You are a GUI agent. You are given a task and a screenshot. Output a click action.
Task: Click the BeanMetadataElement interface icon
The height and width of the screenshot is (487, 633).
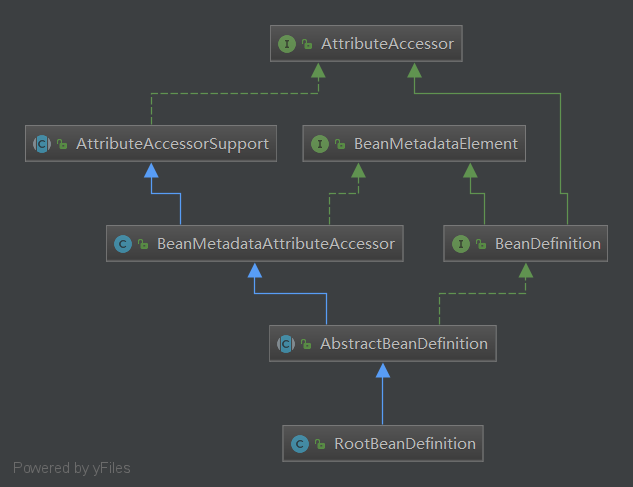pyautogui.click(x=320, y=144)
